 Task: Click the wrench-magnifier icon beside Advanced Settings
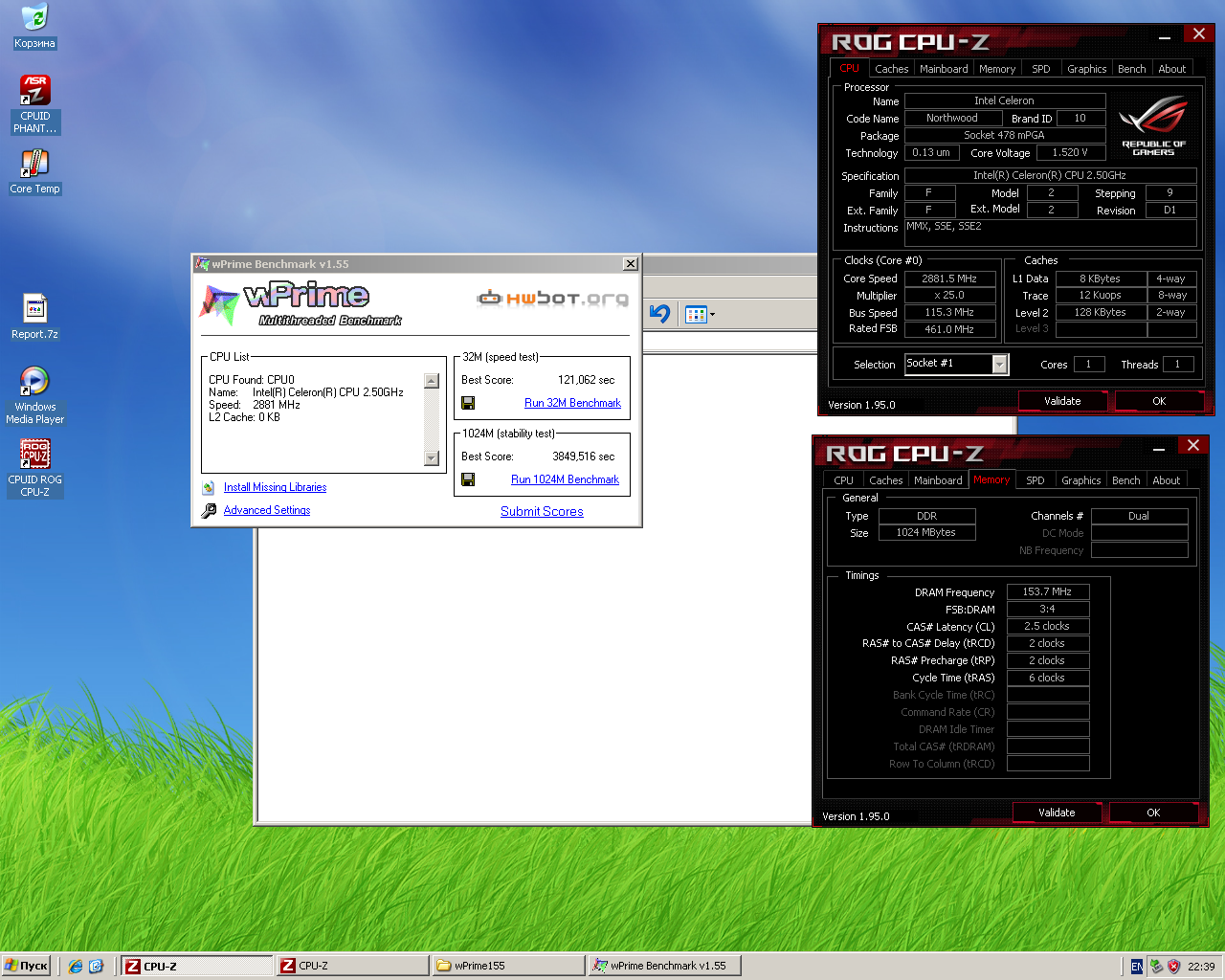click(209, 511)
